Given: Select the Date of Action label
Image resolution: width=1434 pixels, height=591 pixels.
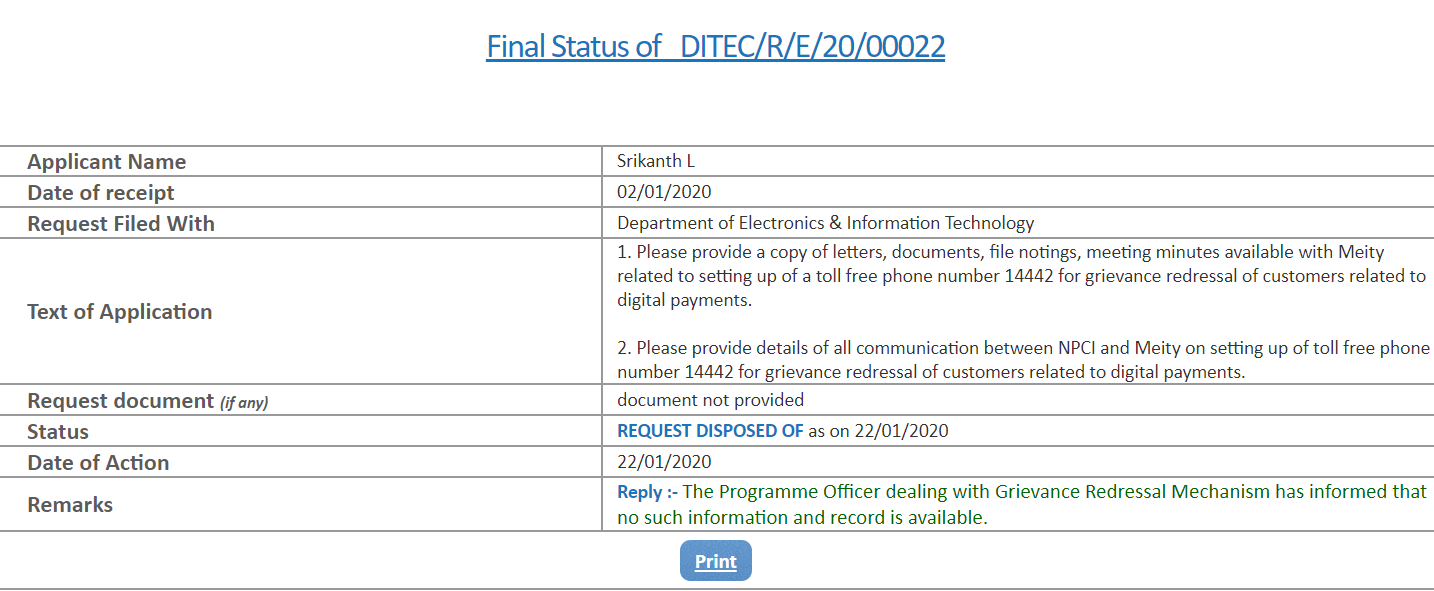Looking at the screenshot, I should click(98, 463).
